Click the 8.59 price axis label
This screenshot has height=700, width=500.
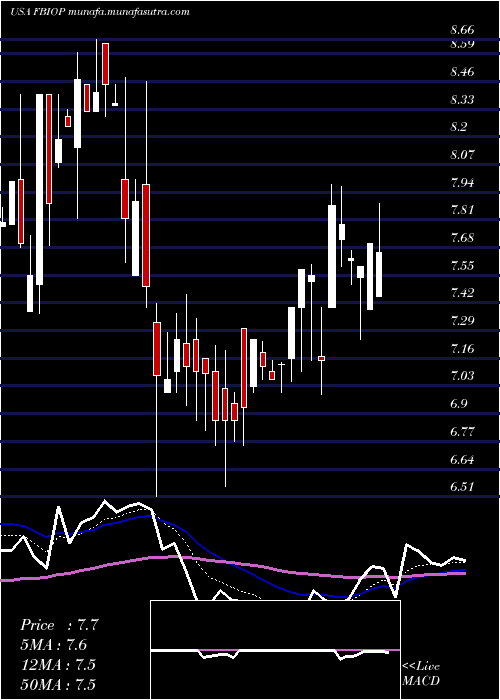pyautogui.click(x=462, y=44)
